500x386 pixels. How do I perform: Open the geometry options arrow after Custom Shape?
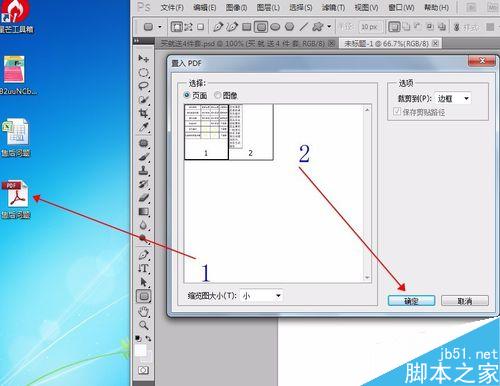point(329,27)
